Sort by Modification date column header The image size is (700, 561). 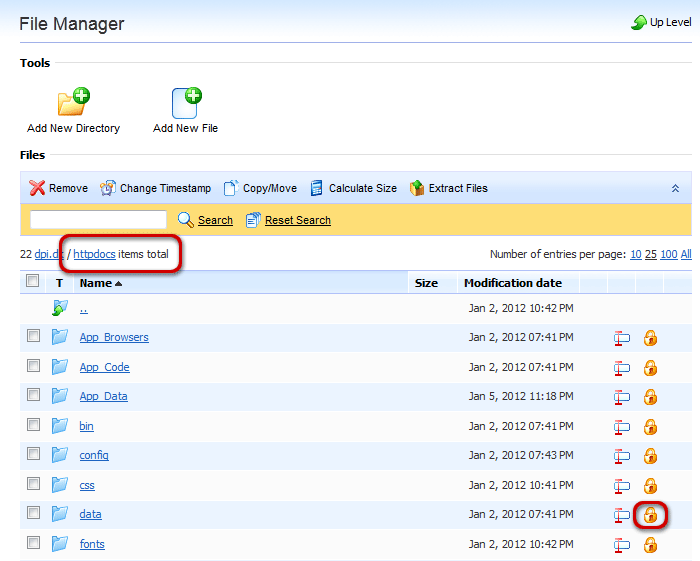coord(513,283)
